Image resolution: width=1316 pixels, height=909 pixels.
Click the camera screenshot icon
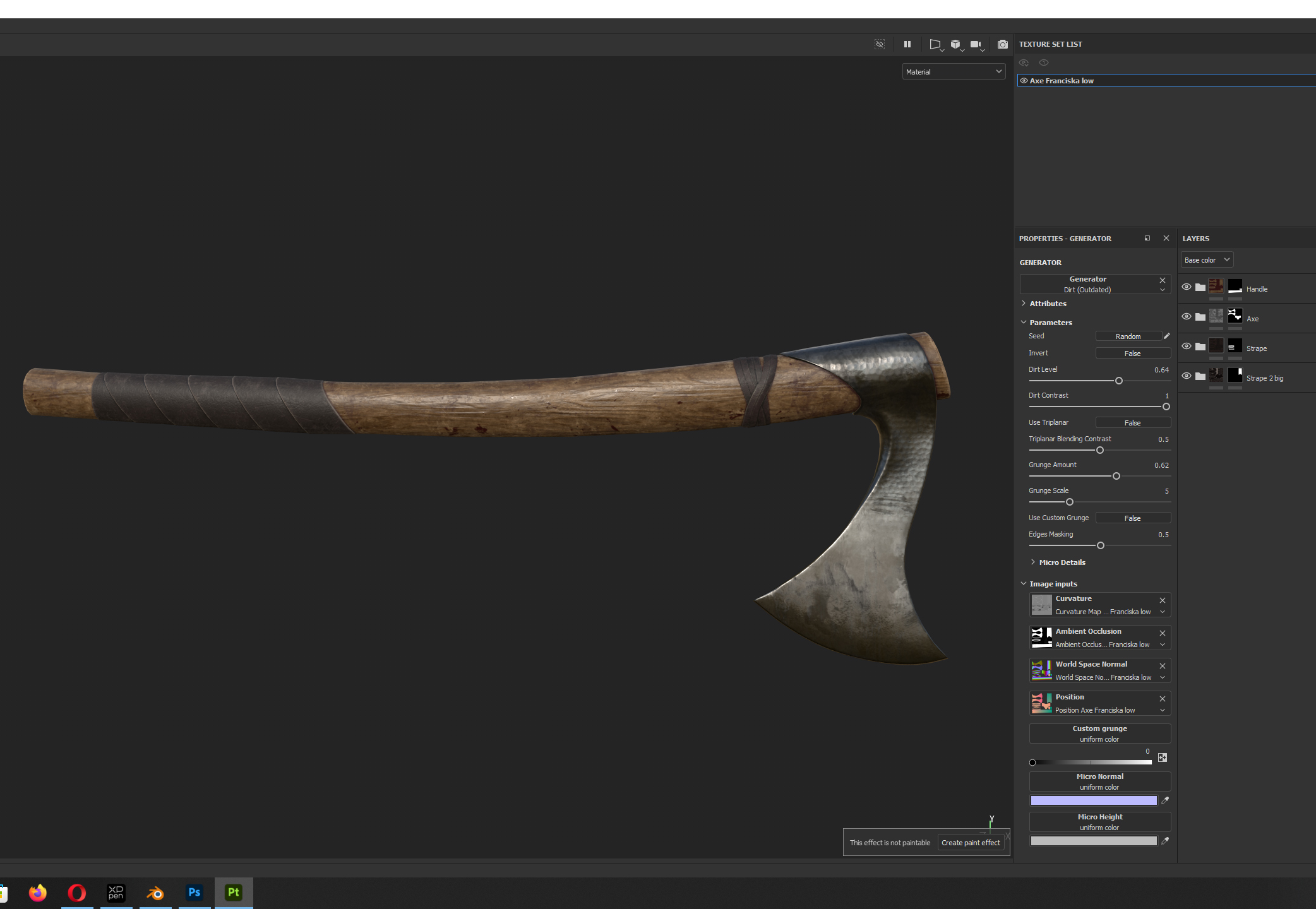click(1002, 44)
